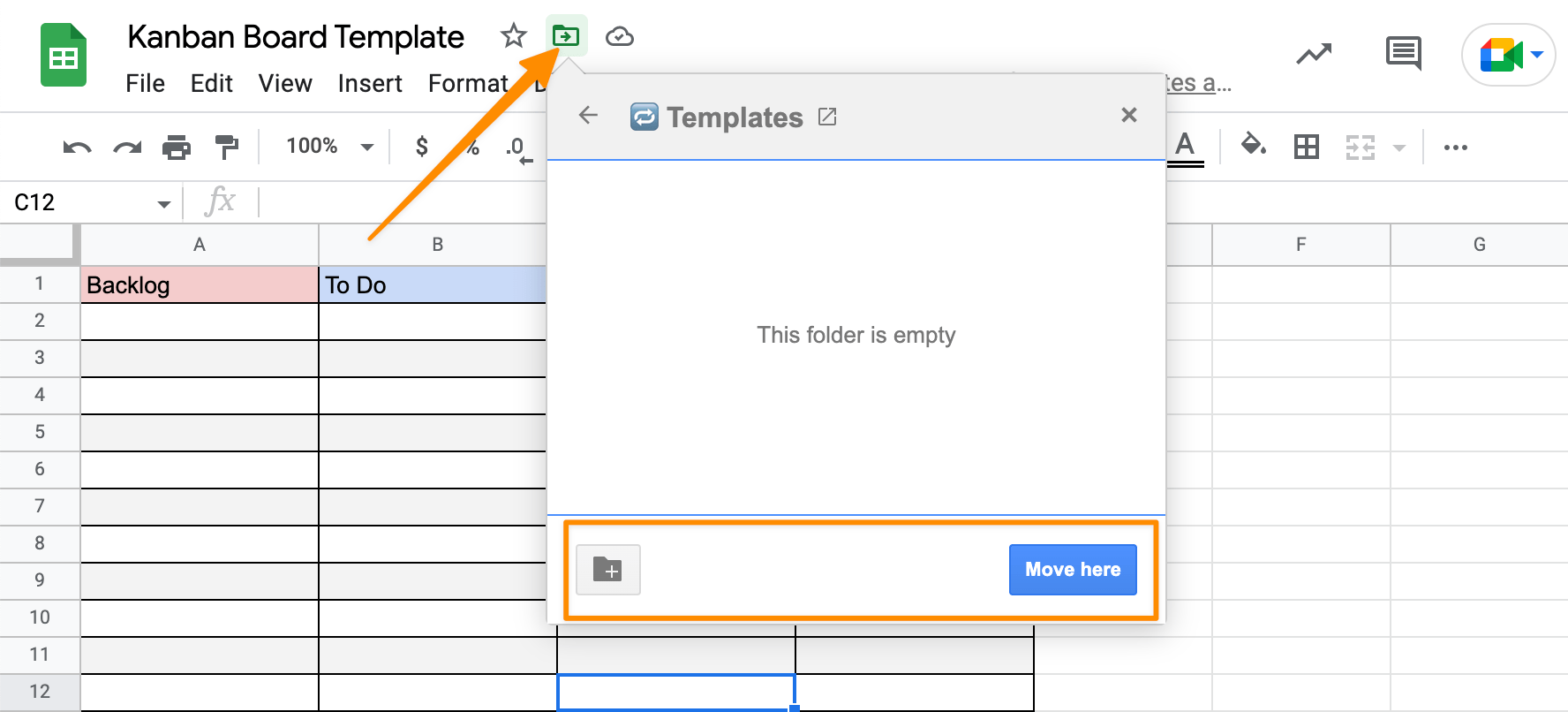Viewport: 1568px width, 712px height.
Task: Click the undo arrow in toolbar
Action: (x=77, y=148)
